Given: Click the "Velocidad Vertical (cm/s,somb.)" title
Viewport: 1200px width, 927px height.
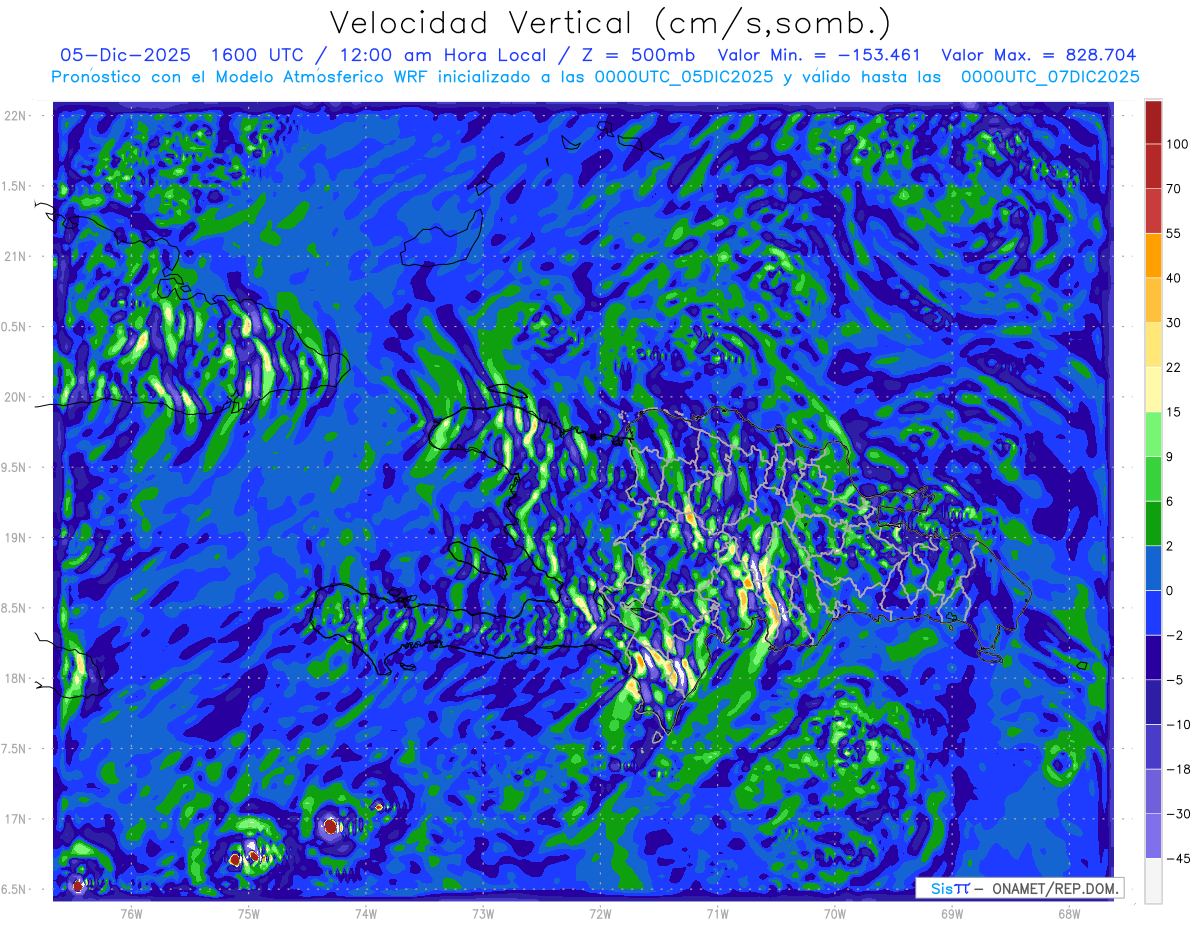Looking at the screenshot, I should pos(609,23).
